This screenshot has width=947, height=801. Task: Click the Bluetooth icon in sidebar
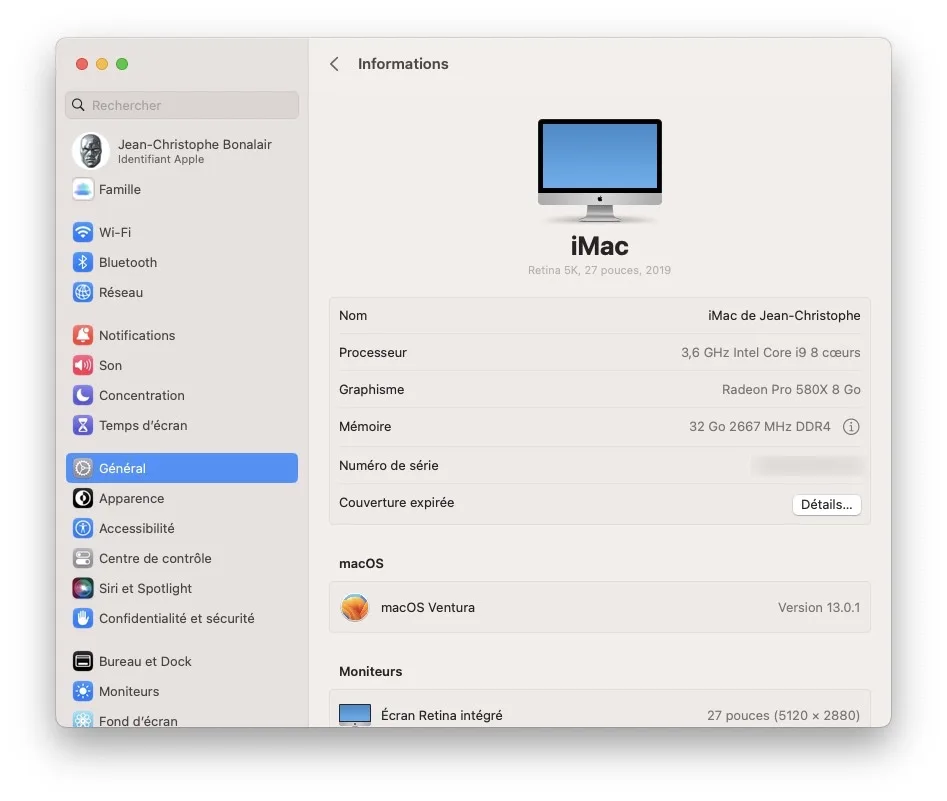[x=83, y=262]
